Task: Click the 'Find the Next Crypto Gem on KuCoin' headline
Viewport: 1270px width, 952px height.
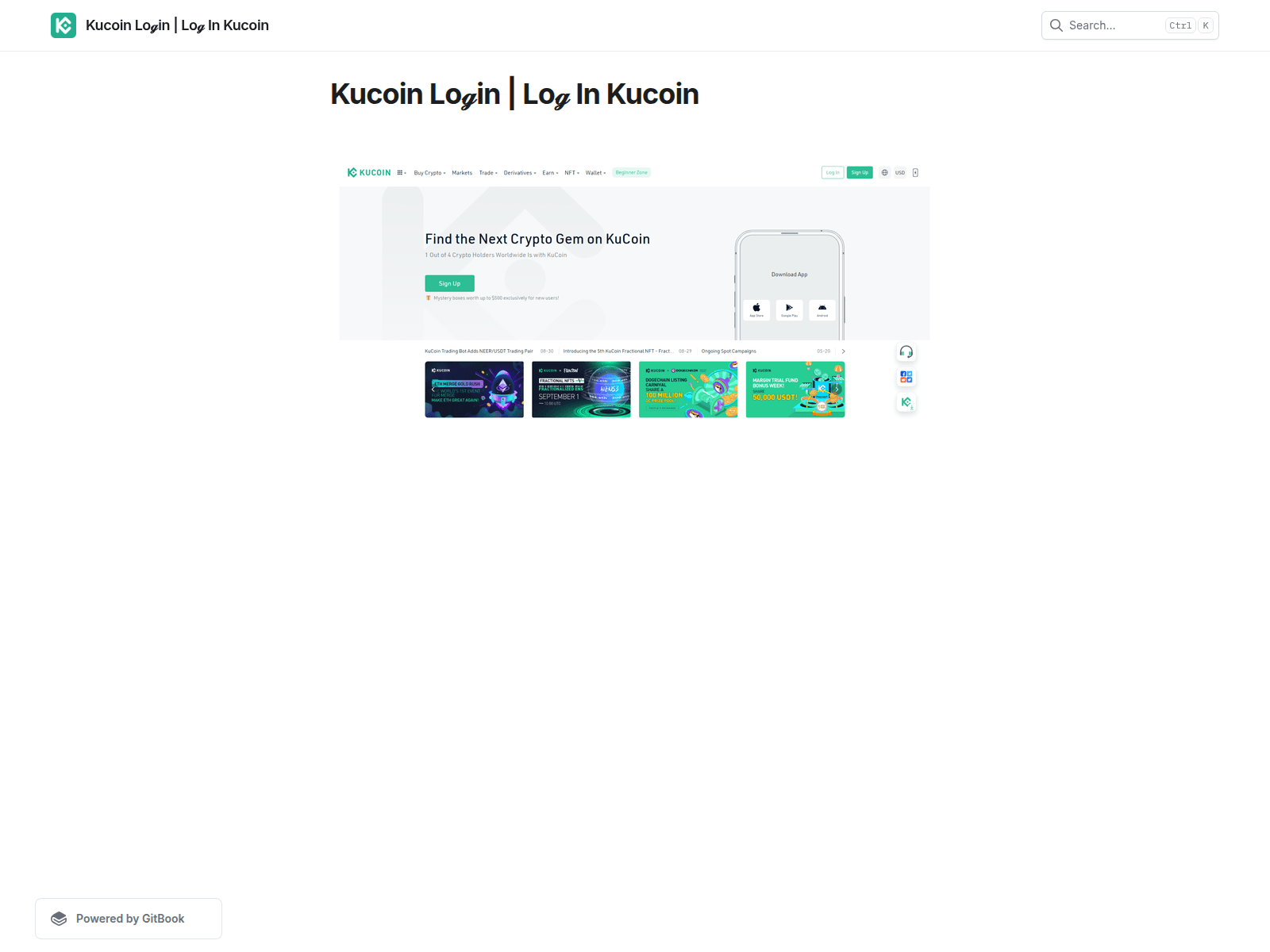Action: pos(537,239)
